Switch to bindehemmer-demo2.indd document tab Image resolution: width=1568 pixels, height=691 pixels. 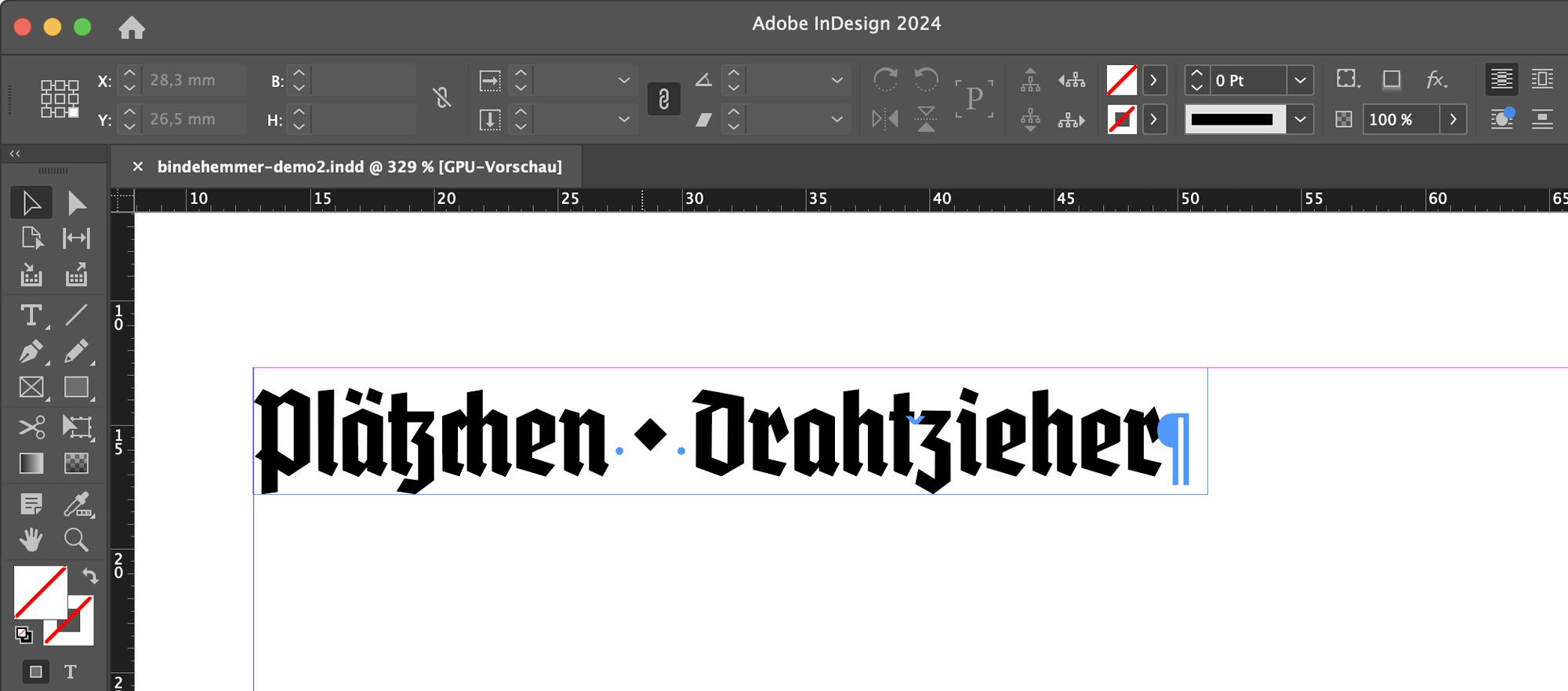pos(360,166)
